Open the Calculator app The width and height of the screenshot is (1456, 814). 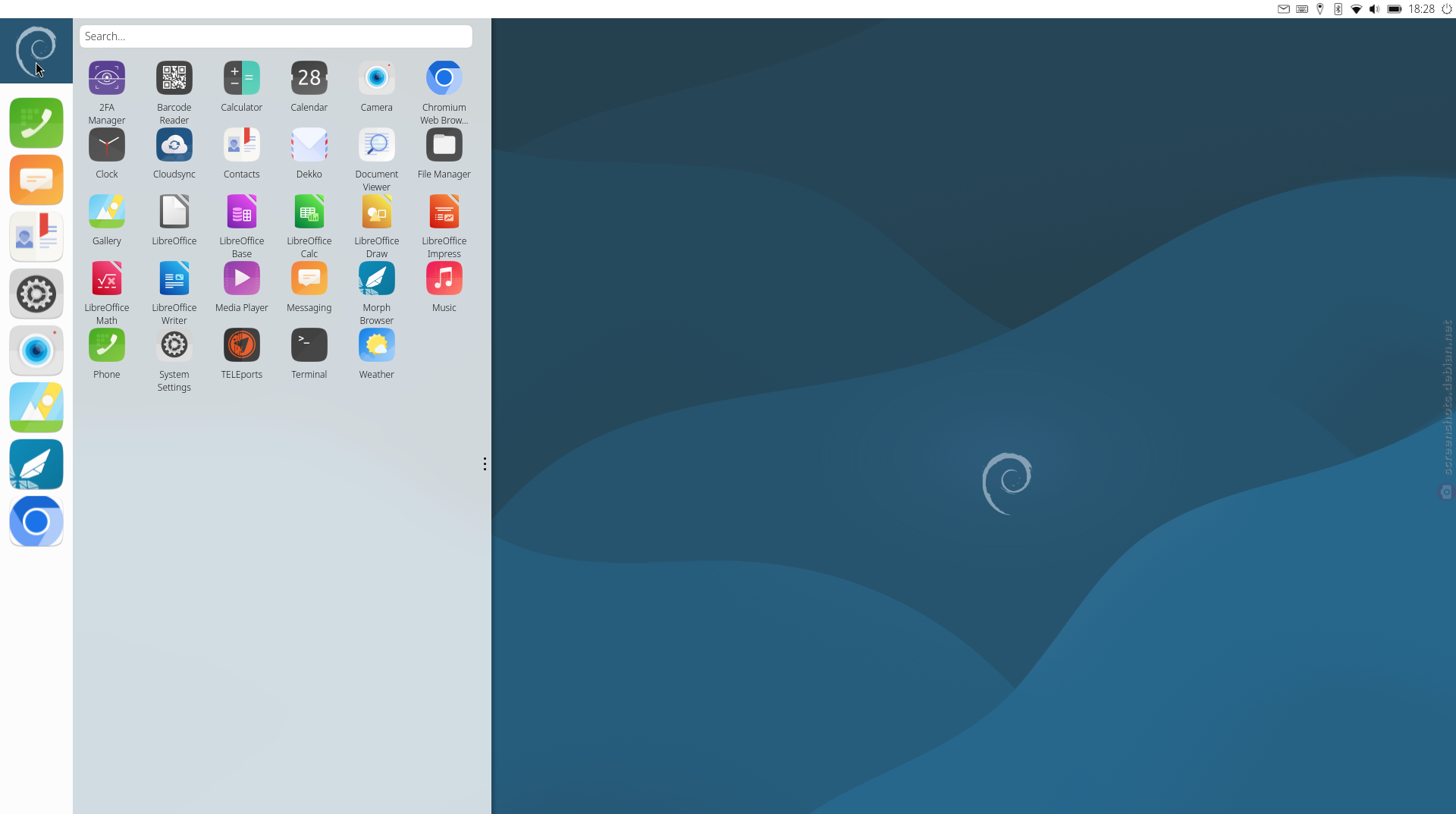(x=242, y=78)
